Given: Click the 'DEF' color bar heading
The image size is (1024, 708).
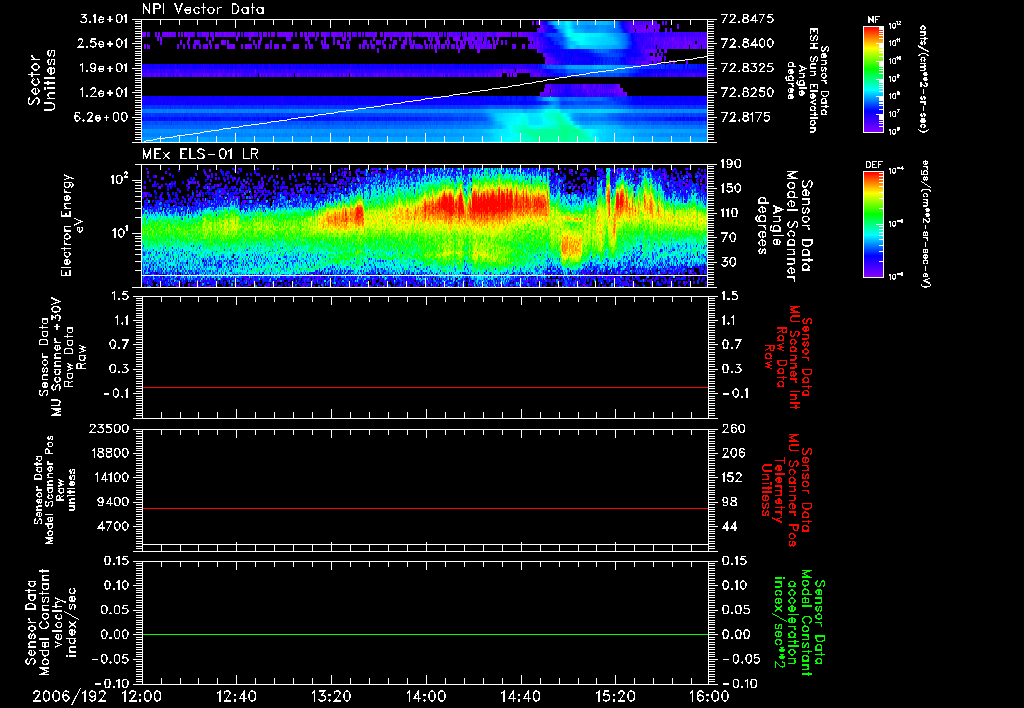Looking at the screenshot, I should click(874, 165).
